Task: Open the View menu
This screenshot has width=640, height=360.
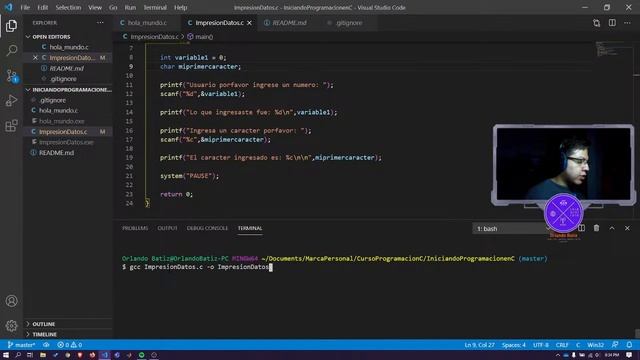Action: [x=95, y=7]
